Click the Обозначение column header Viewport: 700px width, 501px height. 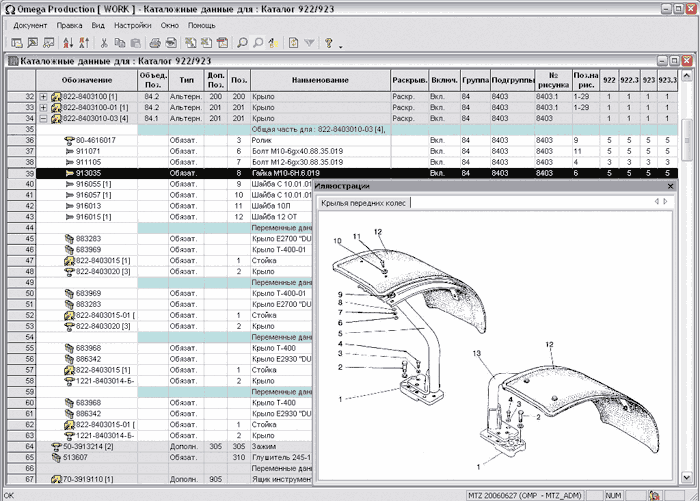point(87,80)
